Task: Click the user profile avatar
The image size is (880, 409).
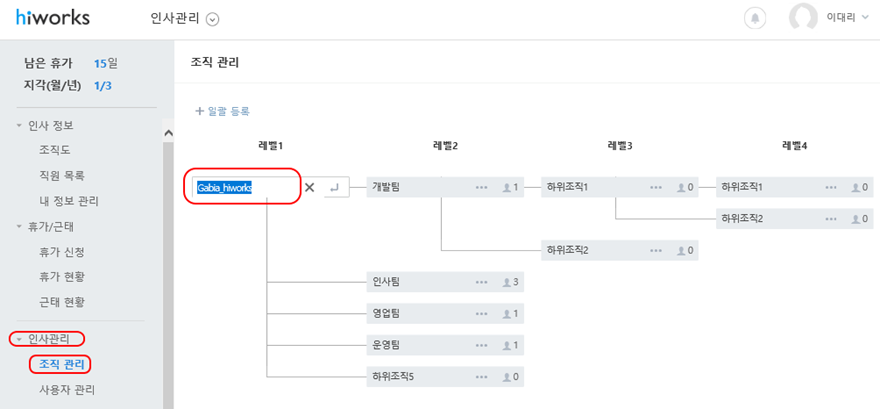Action: point(803,18)
